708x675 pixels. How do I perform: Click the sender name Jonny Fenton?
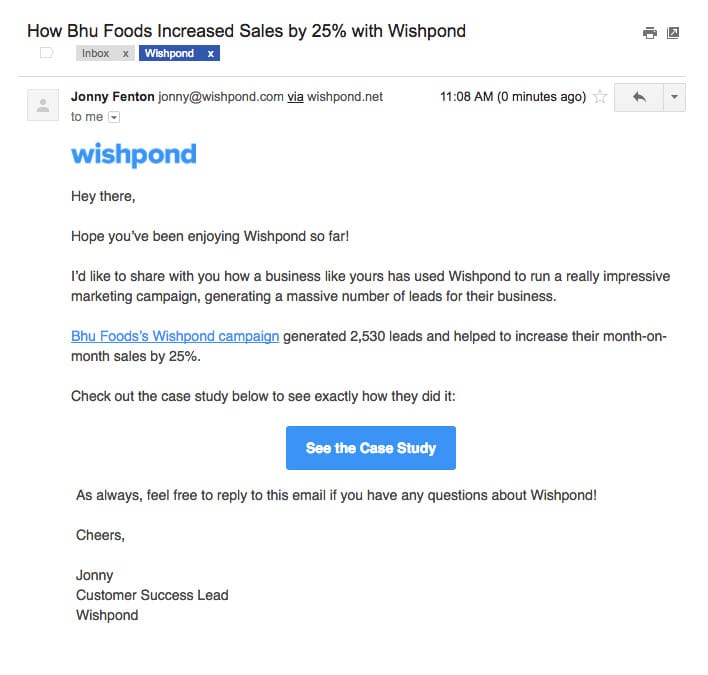click(x=112, y=97)
